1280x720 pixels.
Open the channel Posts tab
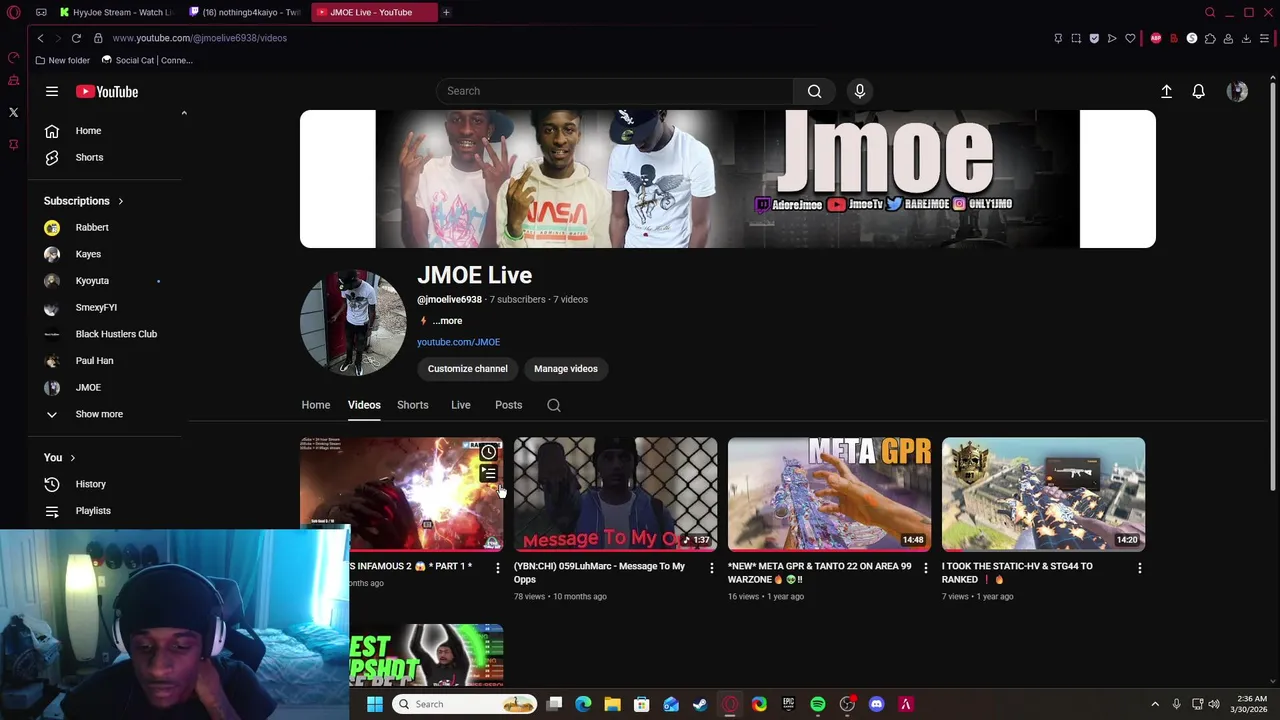(509, 405)
